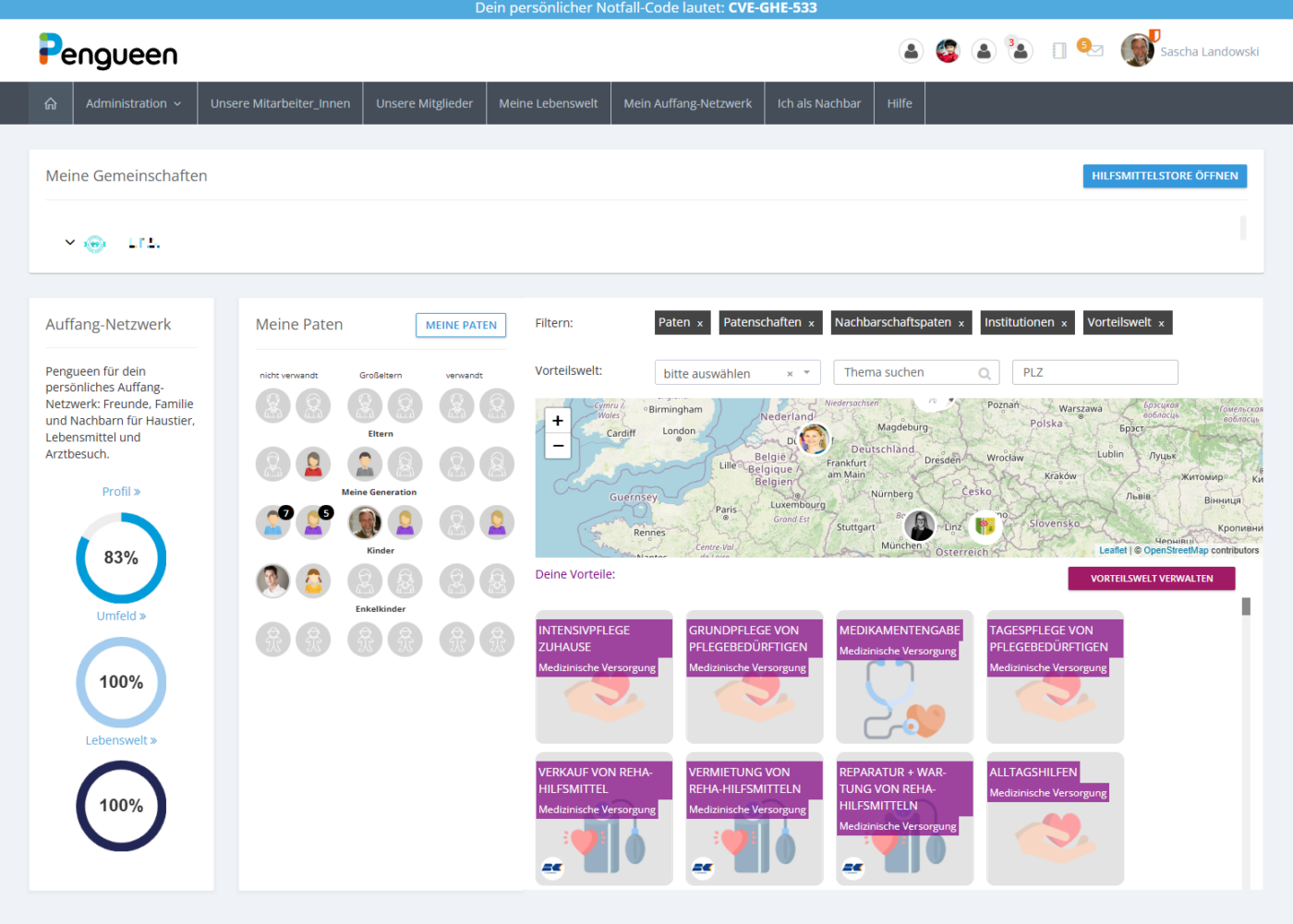Click the home icon in navigation bar
The width and height of the screenshot is (1293, 924).
point(51,103)
